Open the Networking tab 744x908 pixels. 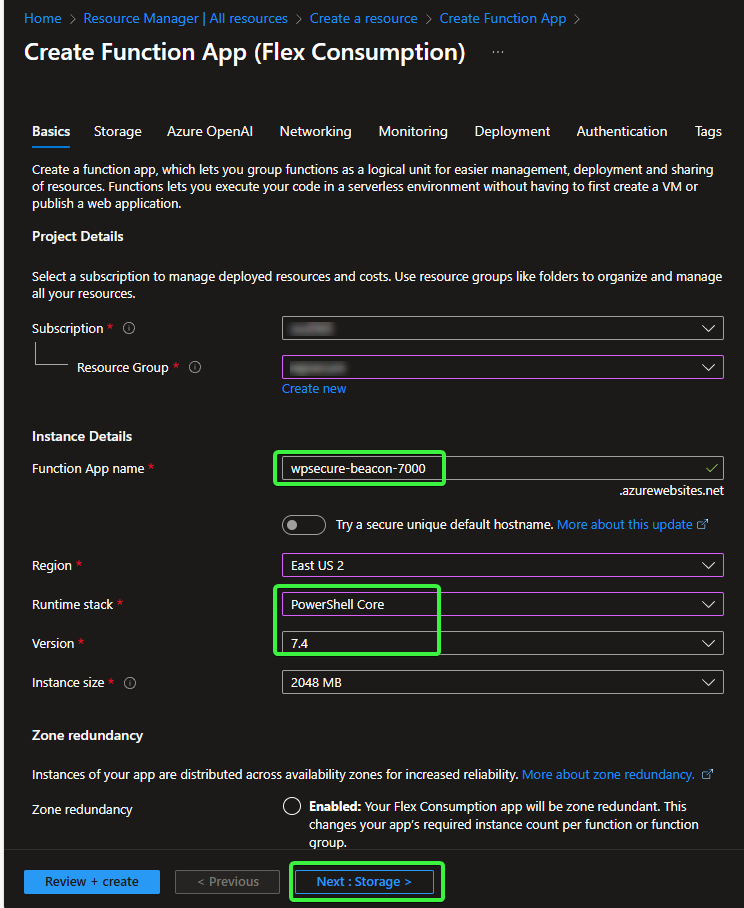tap(315, 131)
